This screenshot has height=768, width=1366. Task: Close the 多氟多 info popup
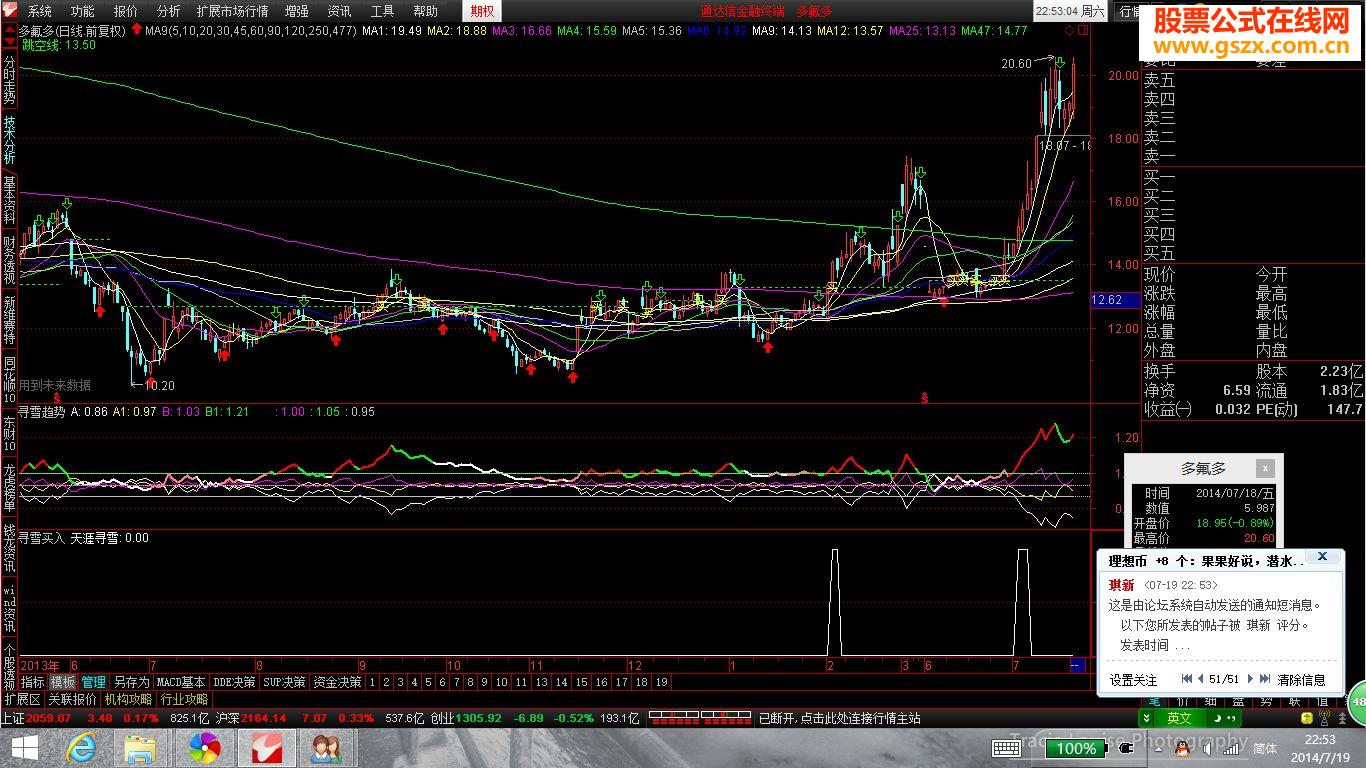pos(1265,467)
